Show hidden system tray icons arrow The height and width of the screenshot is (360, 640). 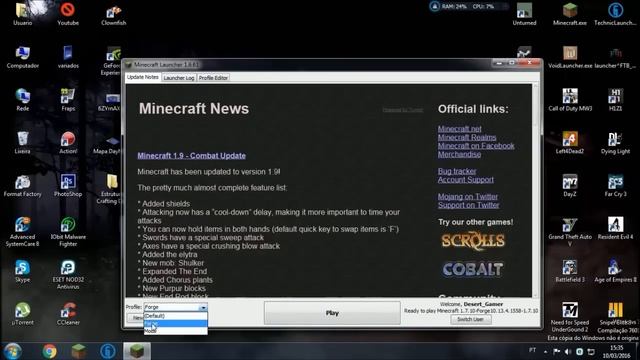tap(545, 351)
